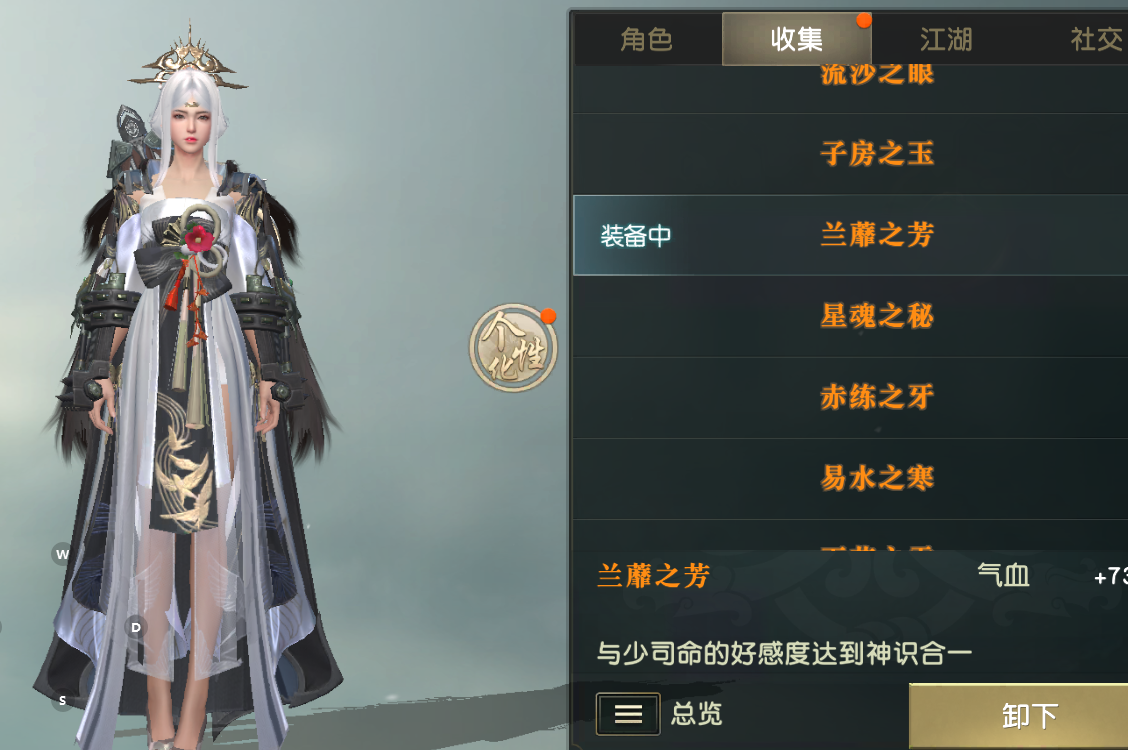Pick 易水之寒 in the collection list
The height and width of the screenshot is (750, 1128).
(x=850, y=479)
